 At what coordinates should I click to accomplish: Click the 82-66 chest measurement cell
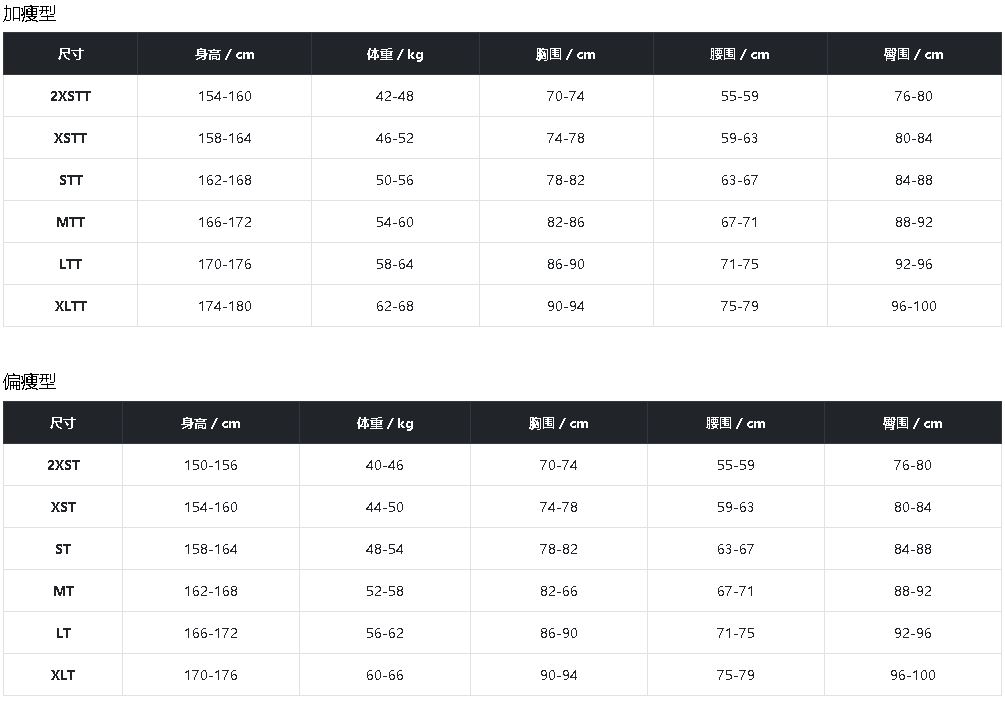(x=558, y=591)
